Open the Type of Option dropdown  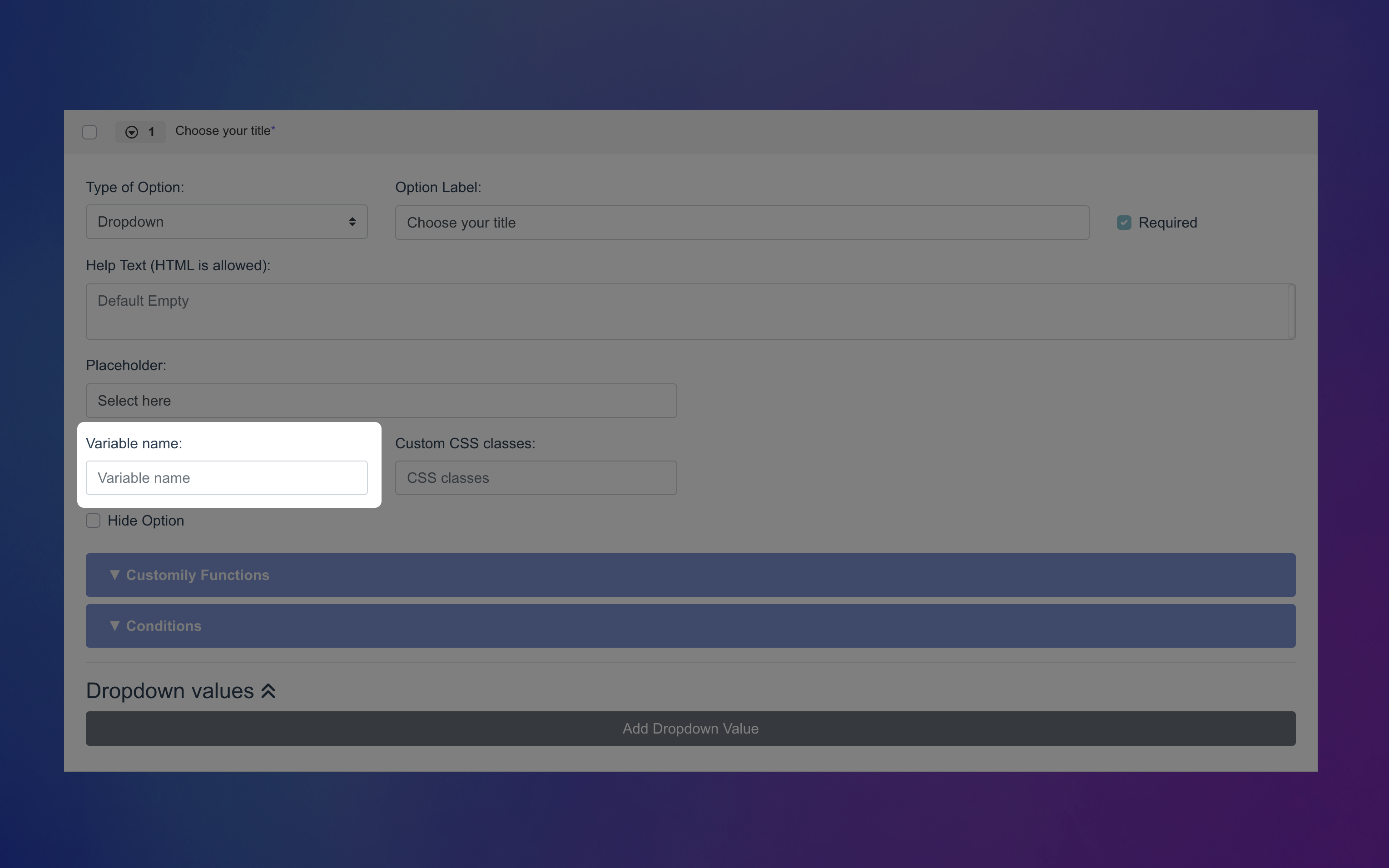point(226,222)
